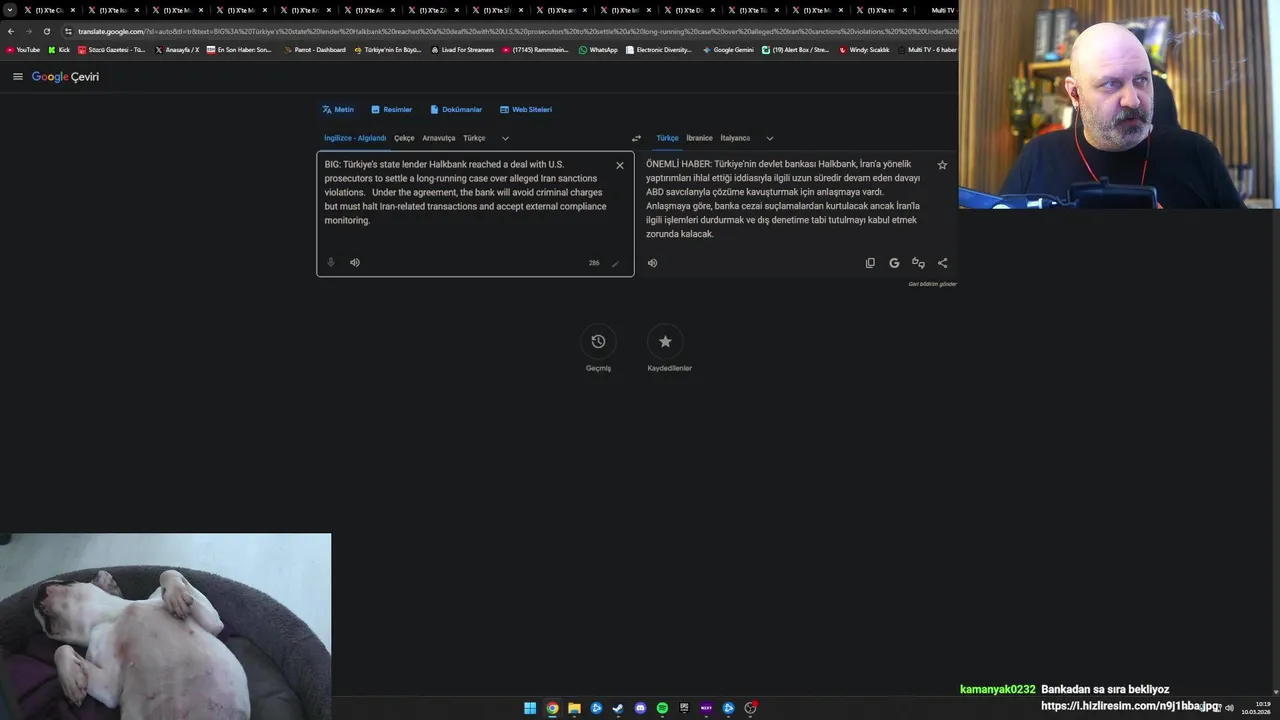The width and height of the screenshot is (1280, 720).
Task: Open the Google Translate main menu
Action: click(17, 77)
